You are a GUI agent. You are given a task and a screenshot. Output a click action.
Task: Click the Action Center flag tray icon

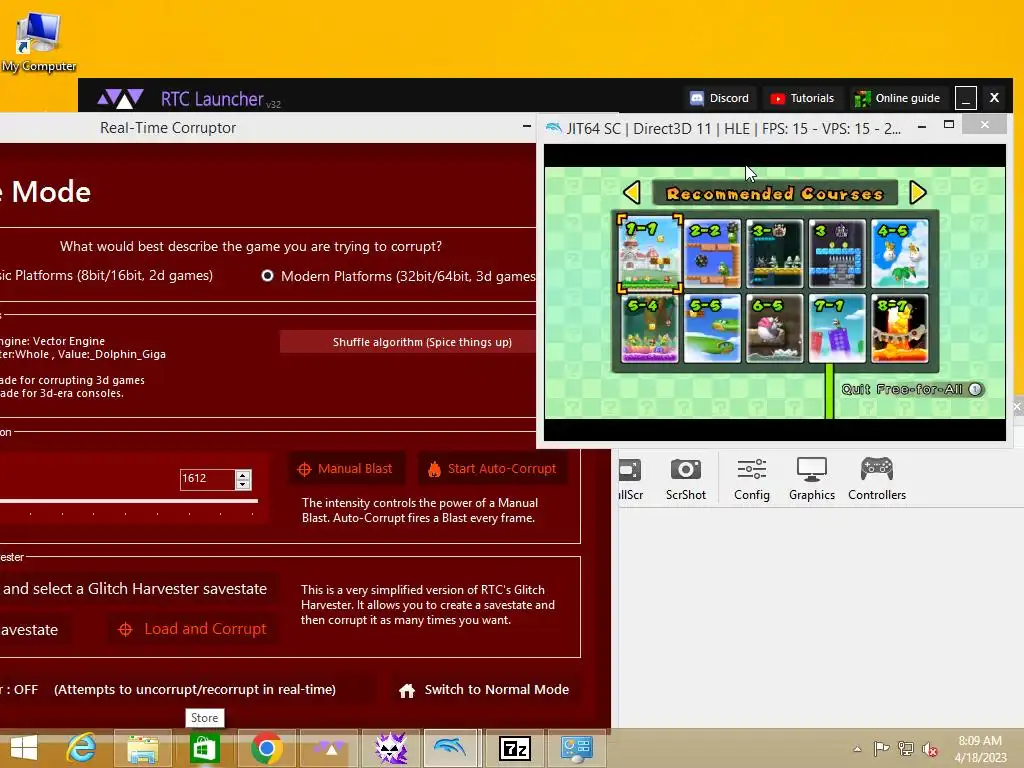pos(881,748)
